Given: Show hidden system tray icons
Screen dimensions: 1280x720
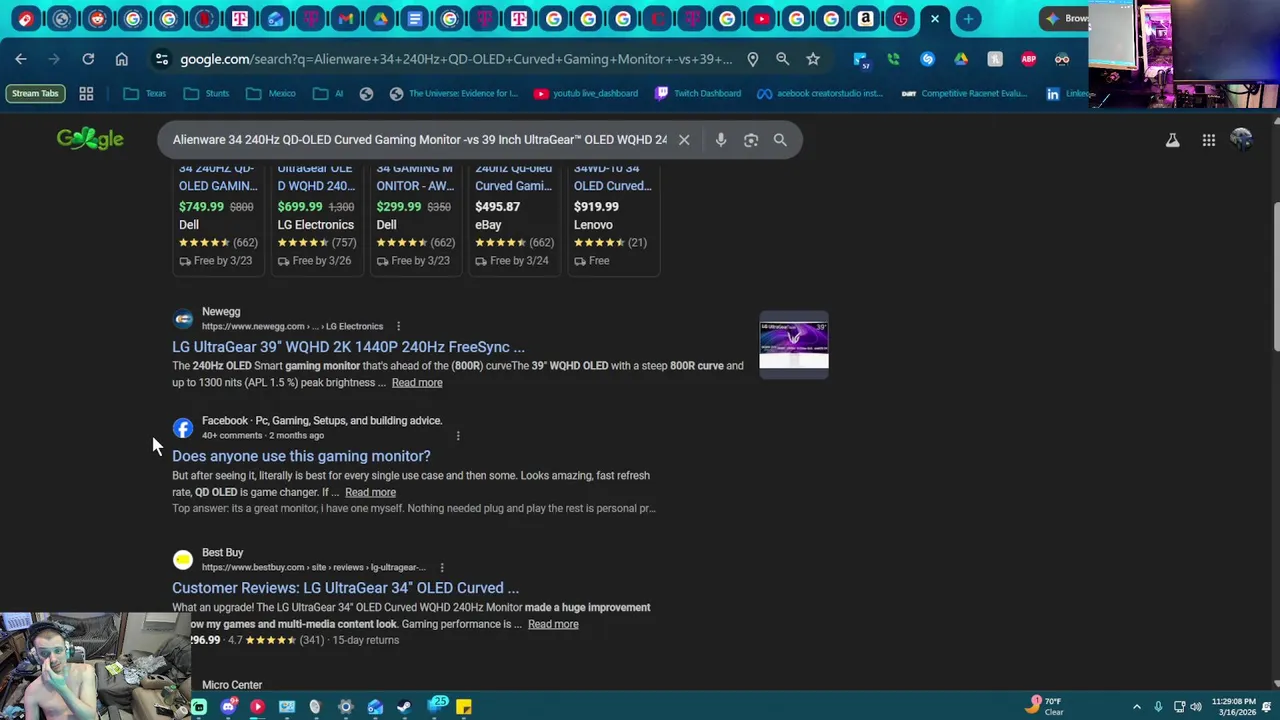Looking at the screenshot, I should tap(1136, 707).
